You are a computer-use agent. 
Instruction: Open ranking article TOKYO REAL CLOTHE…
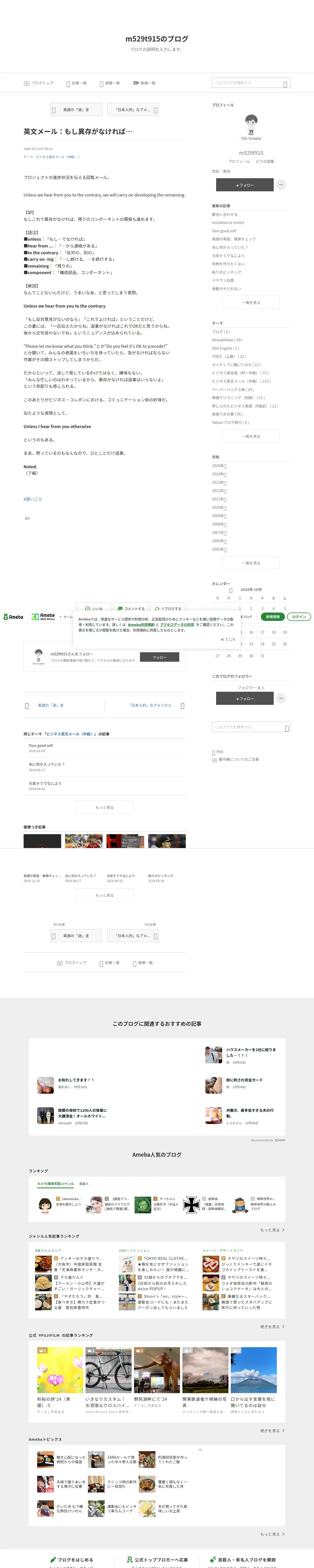(x=165, y=1258)
